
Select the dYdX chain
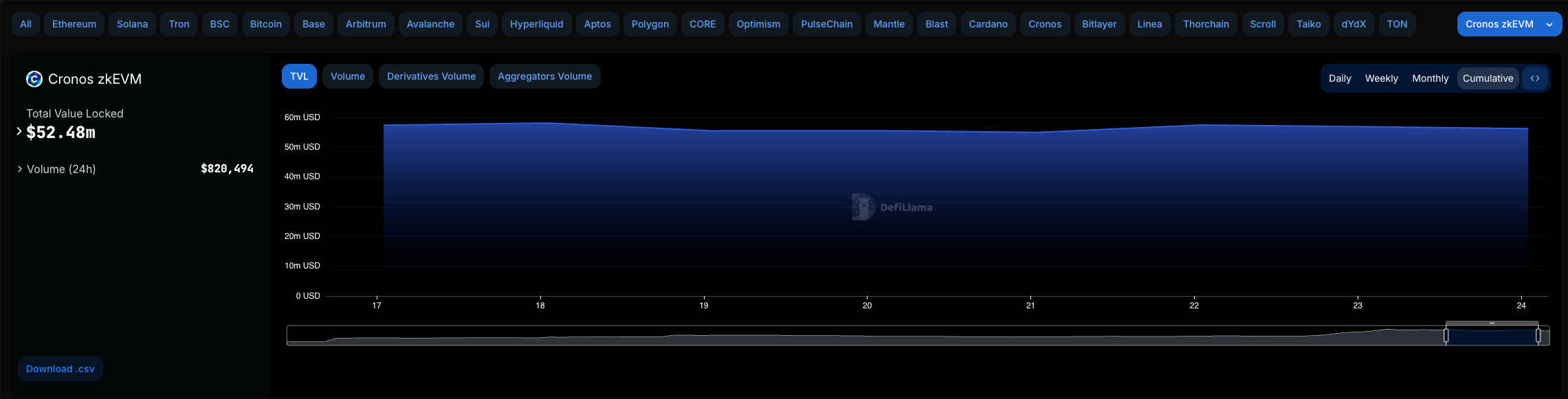tap(1354, 24)
